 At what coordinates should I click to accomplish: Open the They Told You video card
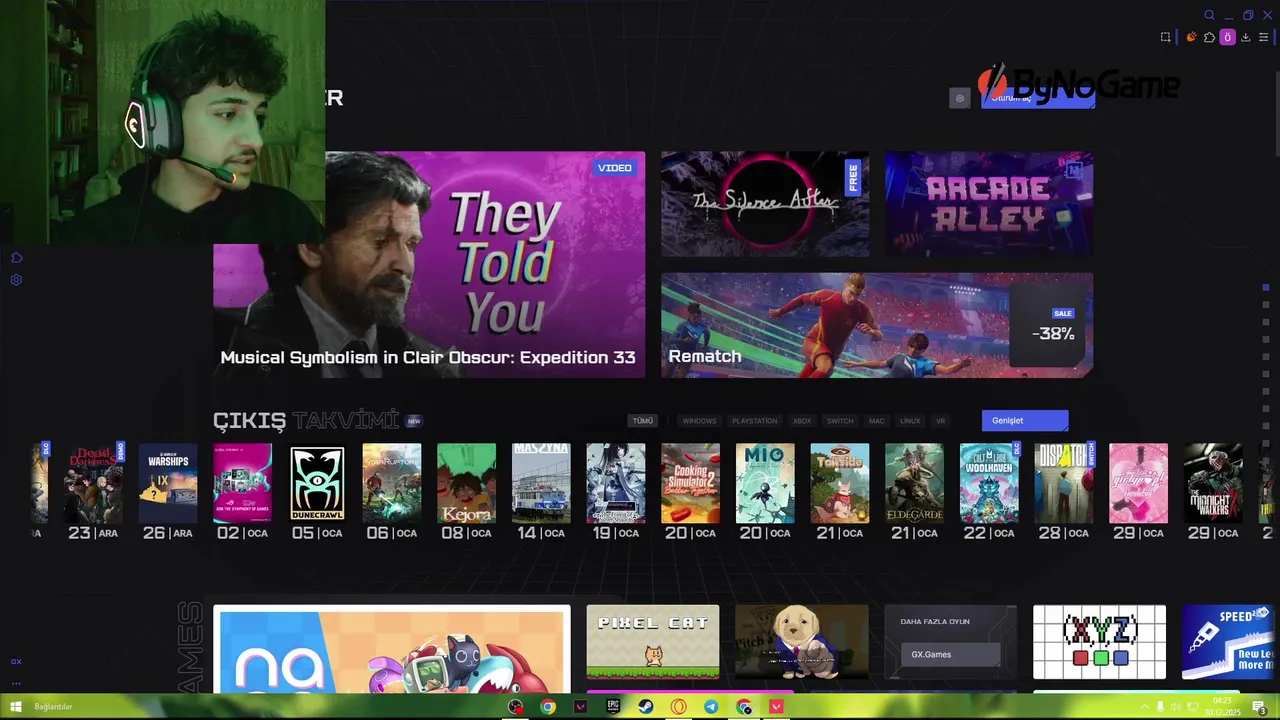(x=429, y=265)
